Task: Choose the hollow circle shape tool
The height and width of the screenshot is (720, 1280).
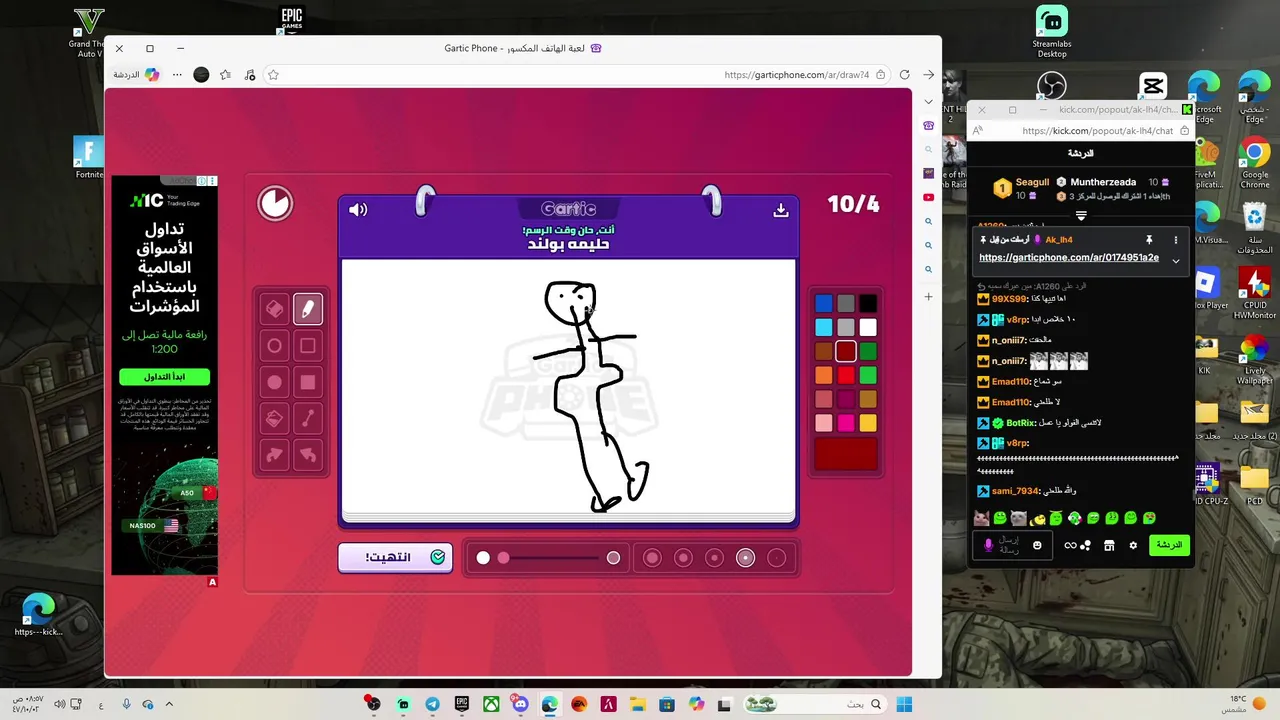Action: pos(274,346)
